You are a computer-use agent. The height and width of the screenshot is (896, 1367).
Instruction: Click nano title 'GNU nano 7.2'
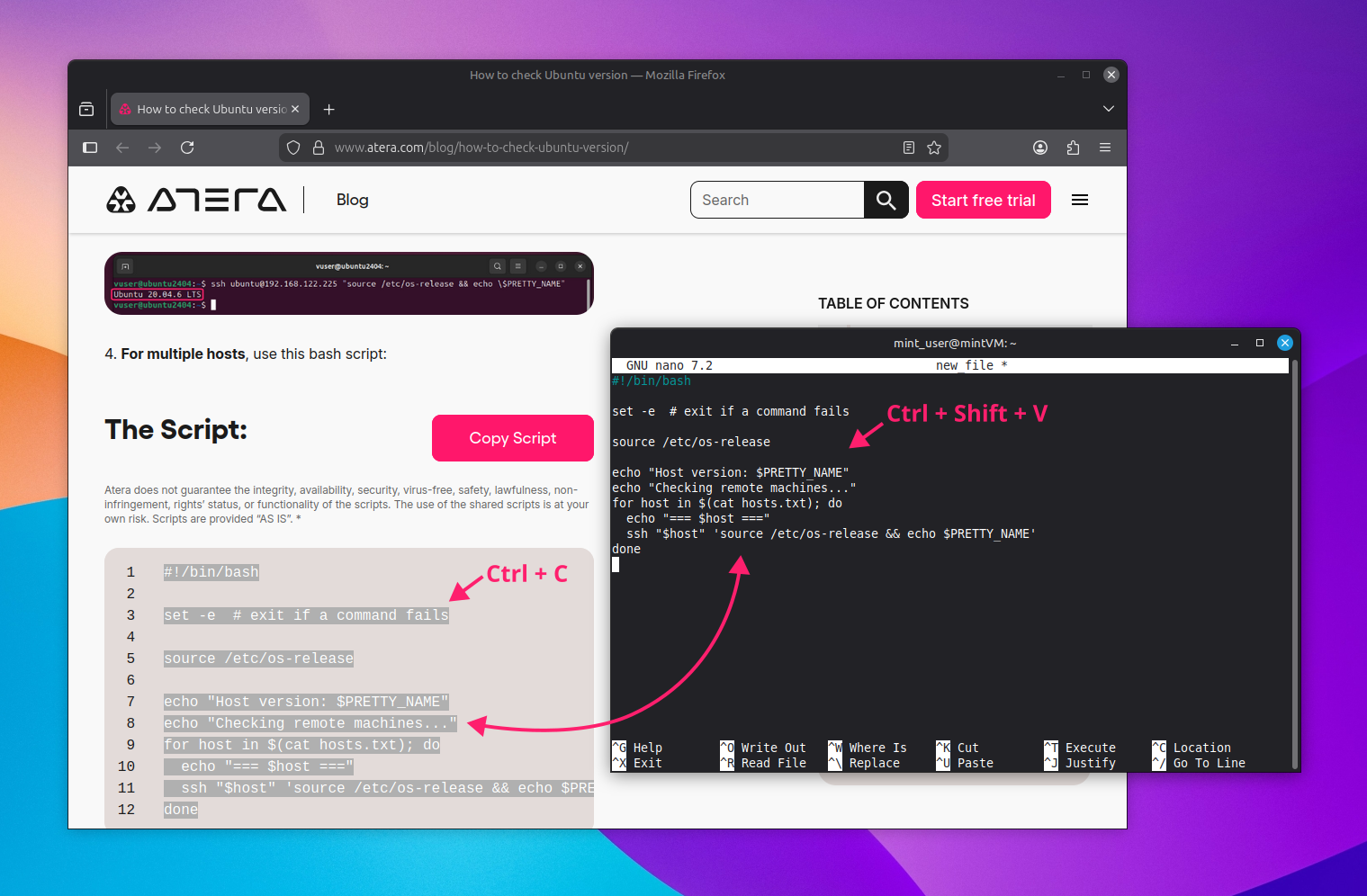[x=670, y=365]
